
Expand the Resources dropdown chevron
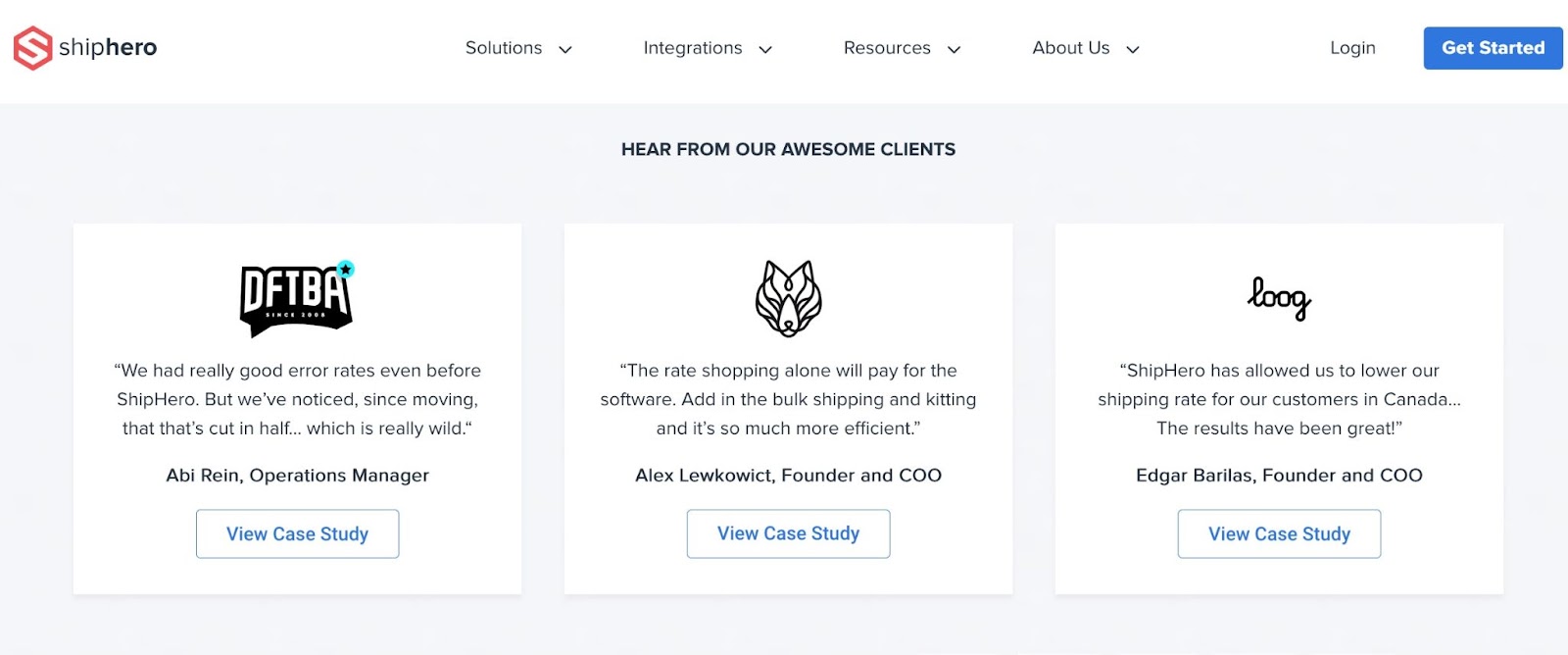(954, 49)
